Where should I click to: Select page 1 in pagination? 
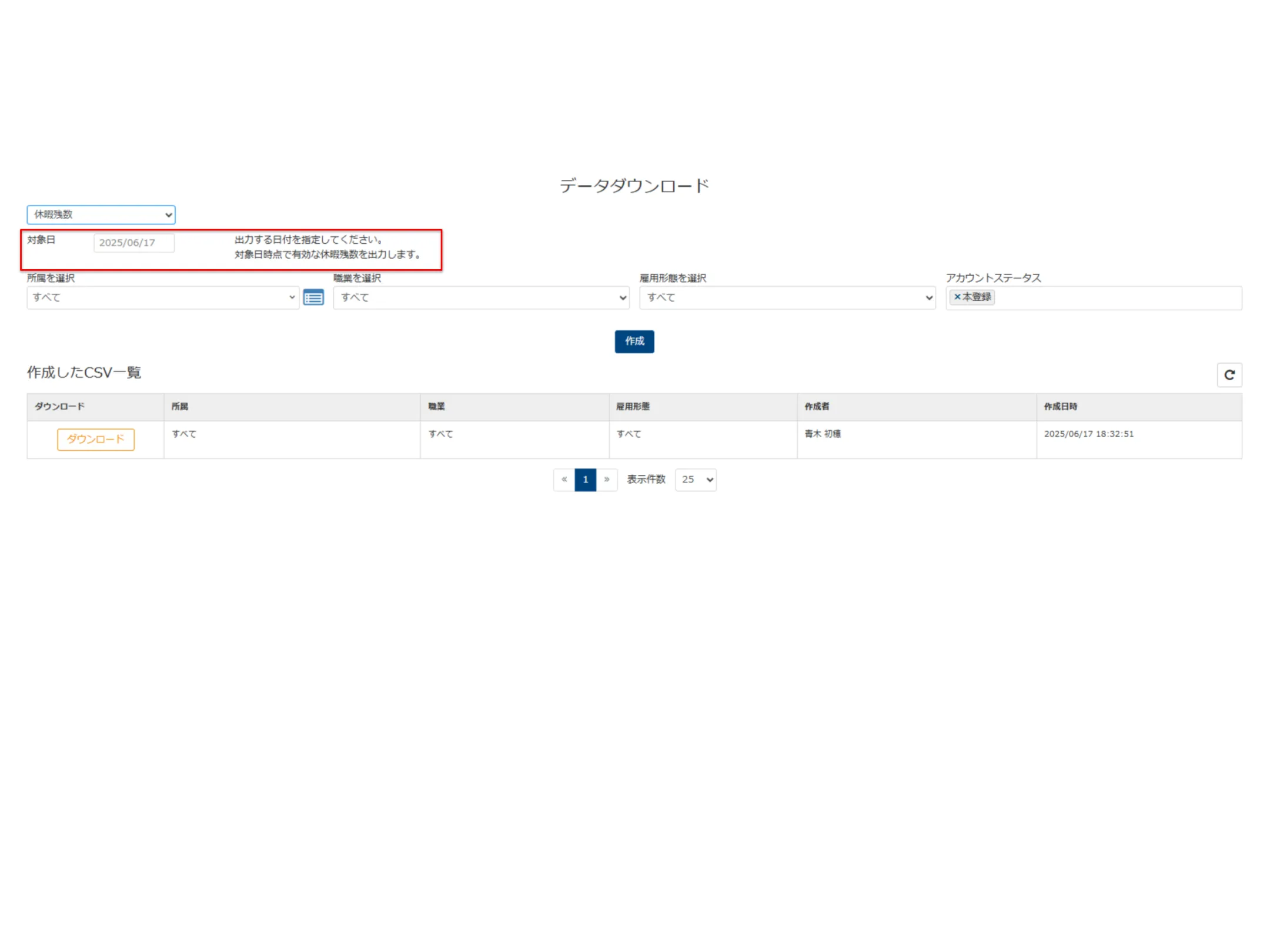coord(585,480)
